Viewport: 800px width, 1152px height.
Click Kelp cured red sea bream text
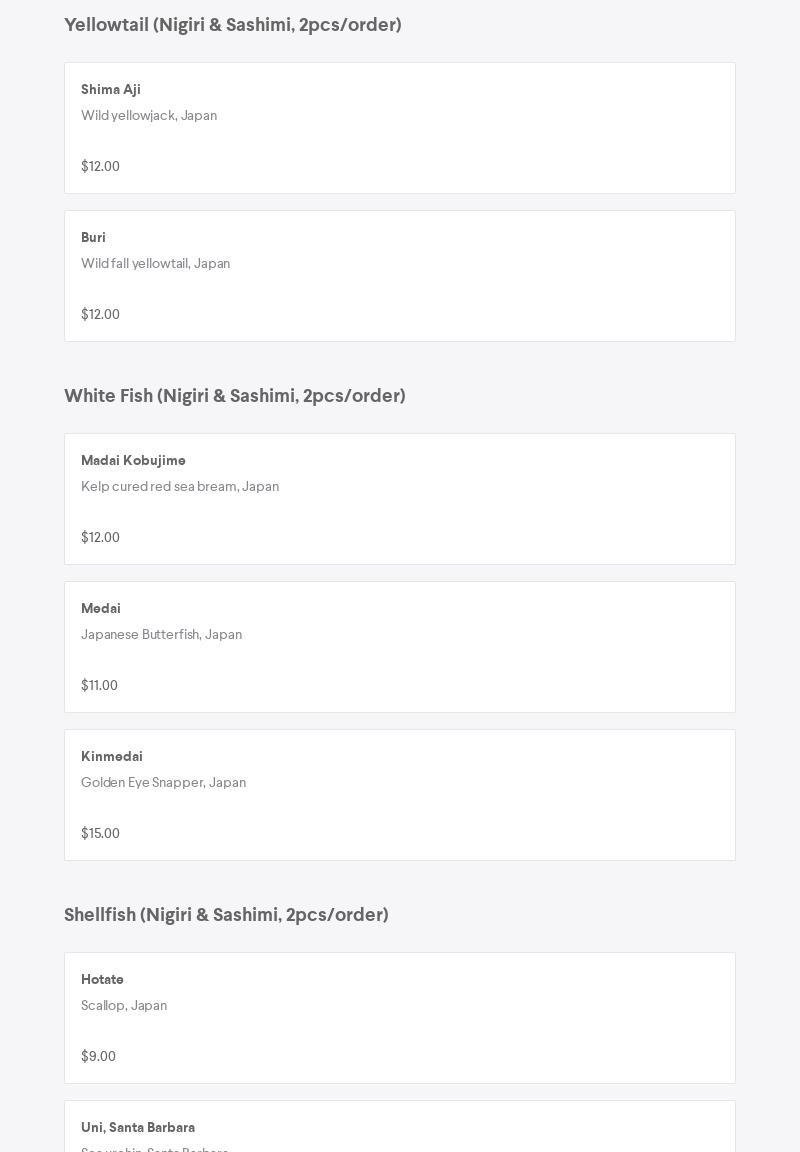180,487
